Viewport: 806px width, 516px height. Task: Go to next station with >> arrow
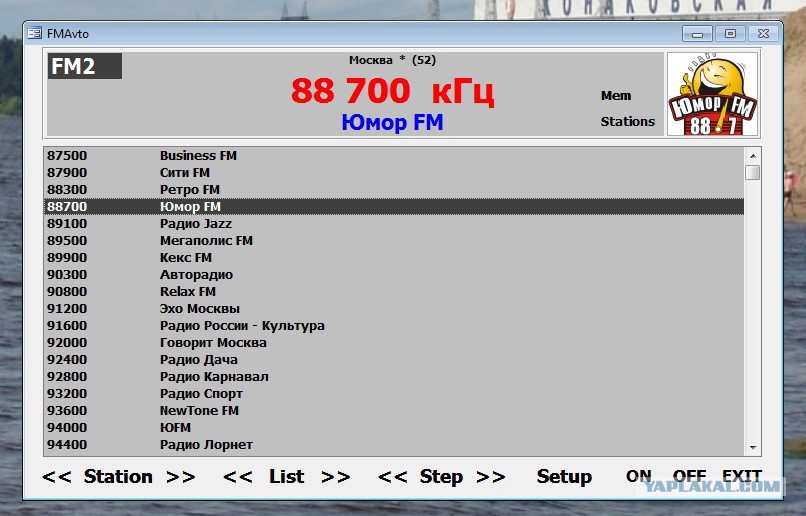point(181,476)
